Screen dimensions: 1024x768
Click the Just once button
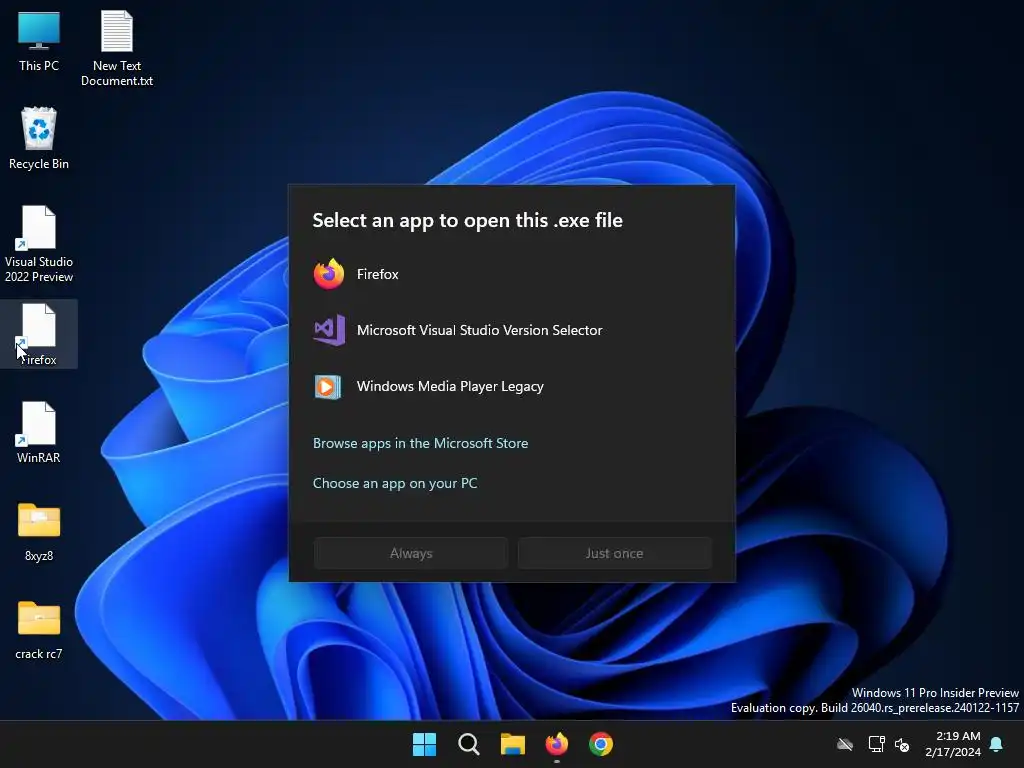[615, 553]
